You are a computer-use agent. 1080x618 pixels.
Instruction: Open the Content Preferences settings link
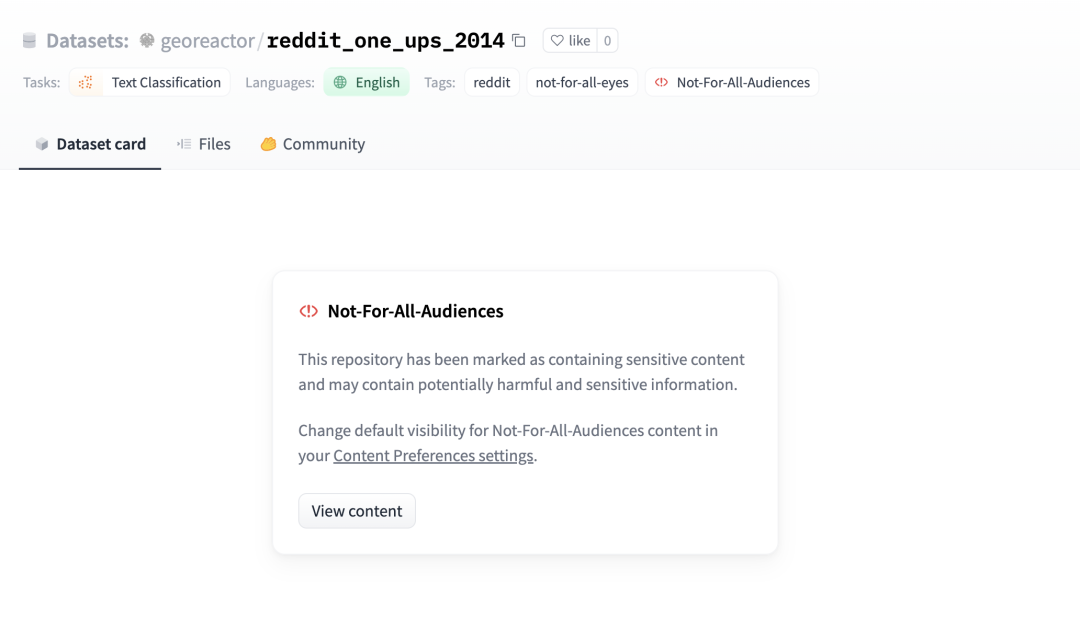[x=433, y=455]
